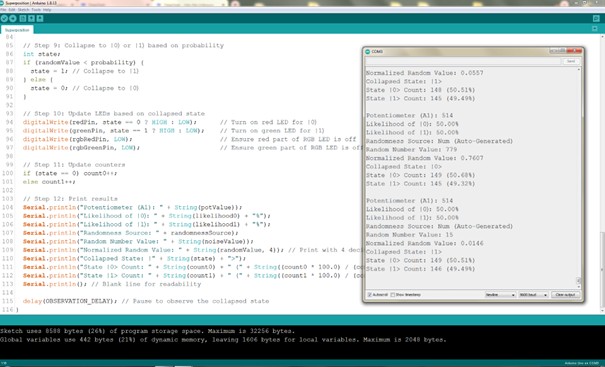
Task: Click 'State |0> Count: 148 (50.51%)' output
Action: [x=421, y=90]
